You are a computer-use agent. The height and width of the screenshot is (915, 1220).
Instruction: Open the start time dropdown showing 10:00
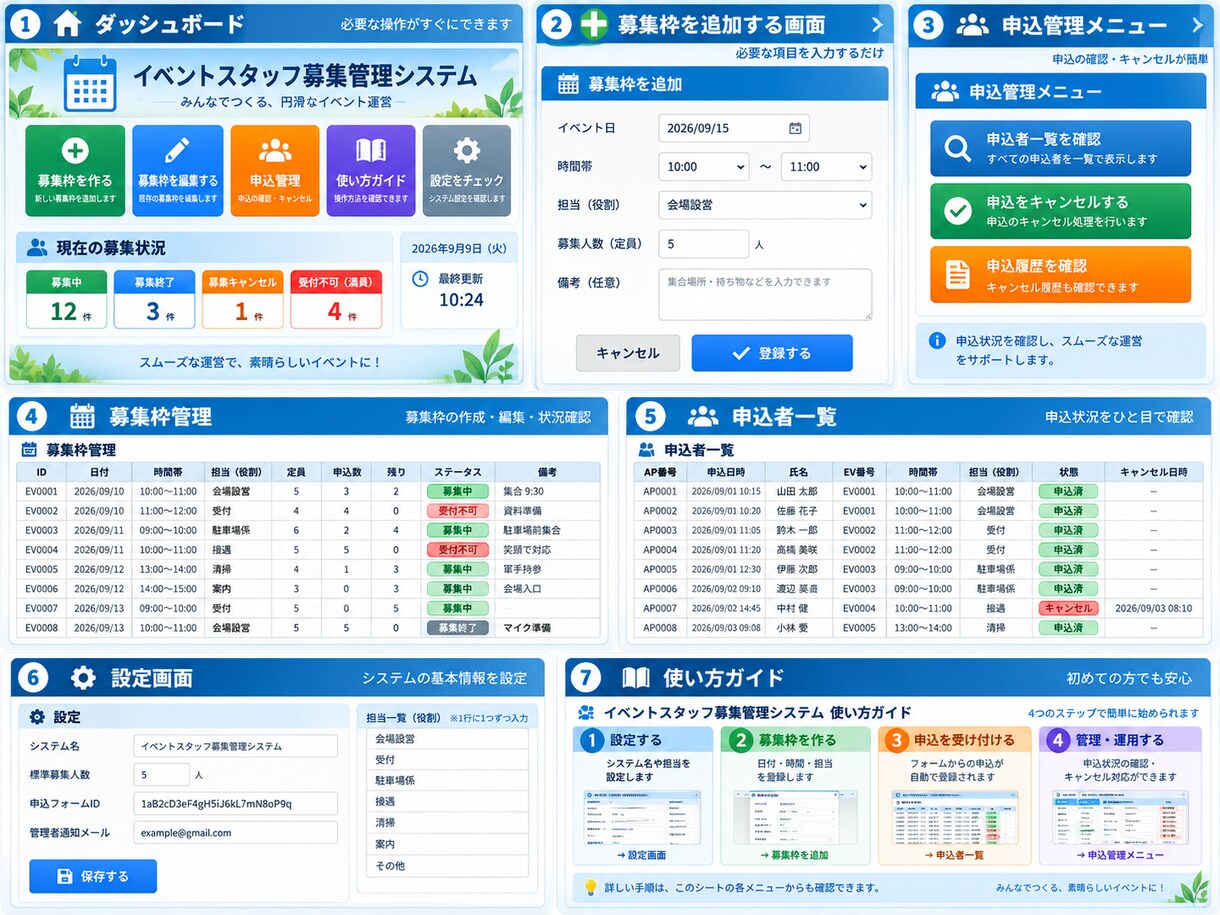coord(704,167)
